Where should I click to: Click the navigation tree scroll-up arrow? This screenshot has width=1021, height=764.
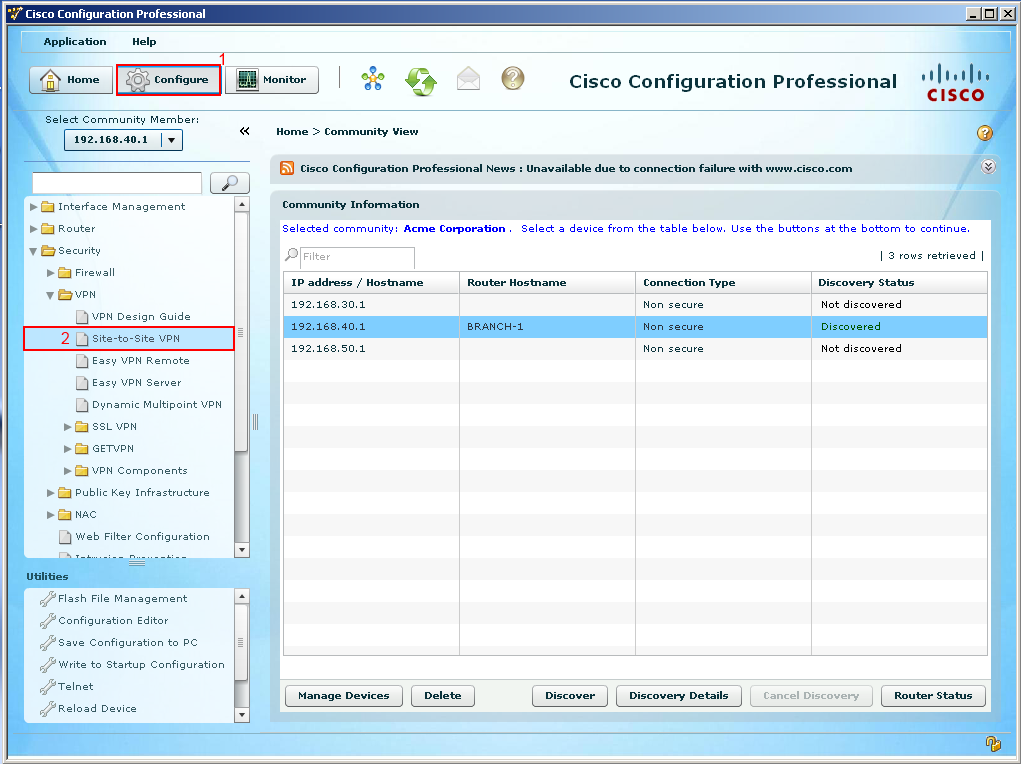click(x=242, y=204)
